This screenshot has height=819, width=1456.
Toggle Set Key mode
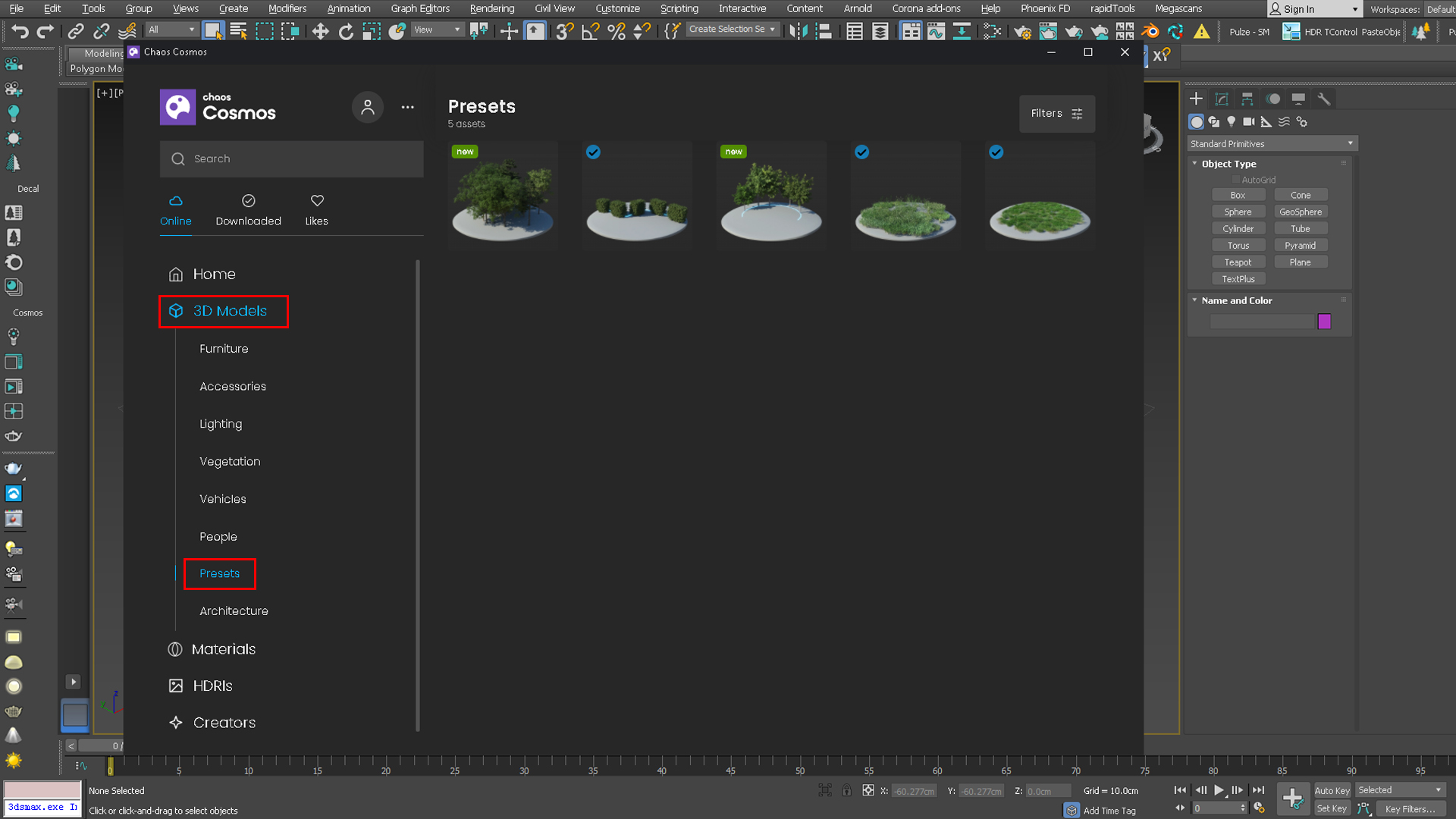[x=1332, y=808]
